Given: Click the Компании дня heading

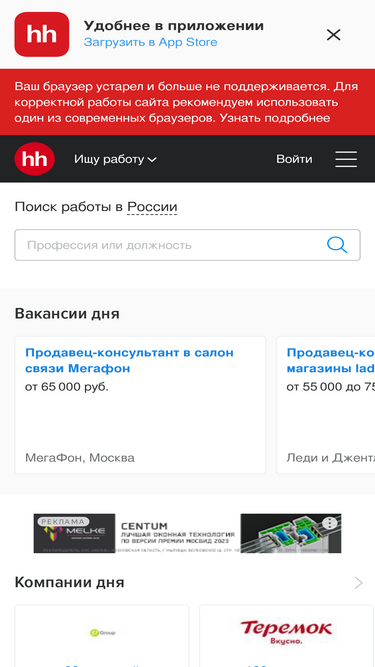Looking at the screenshot, I should (69, 582).
